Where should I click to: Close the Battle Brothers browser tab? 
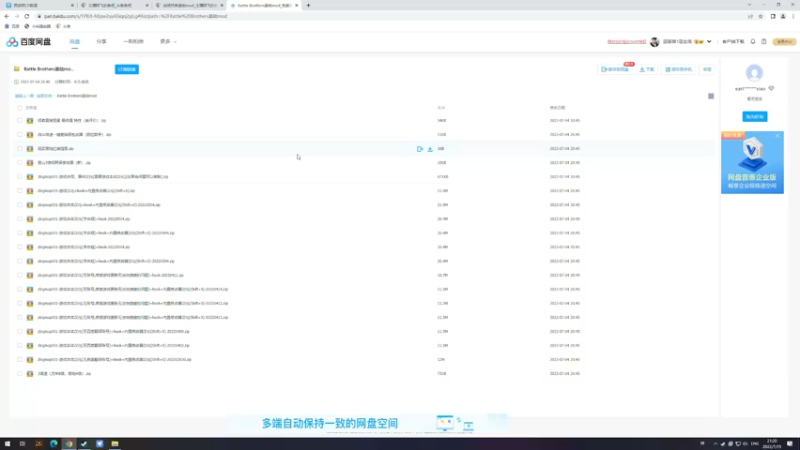(x=296, y=5)
